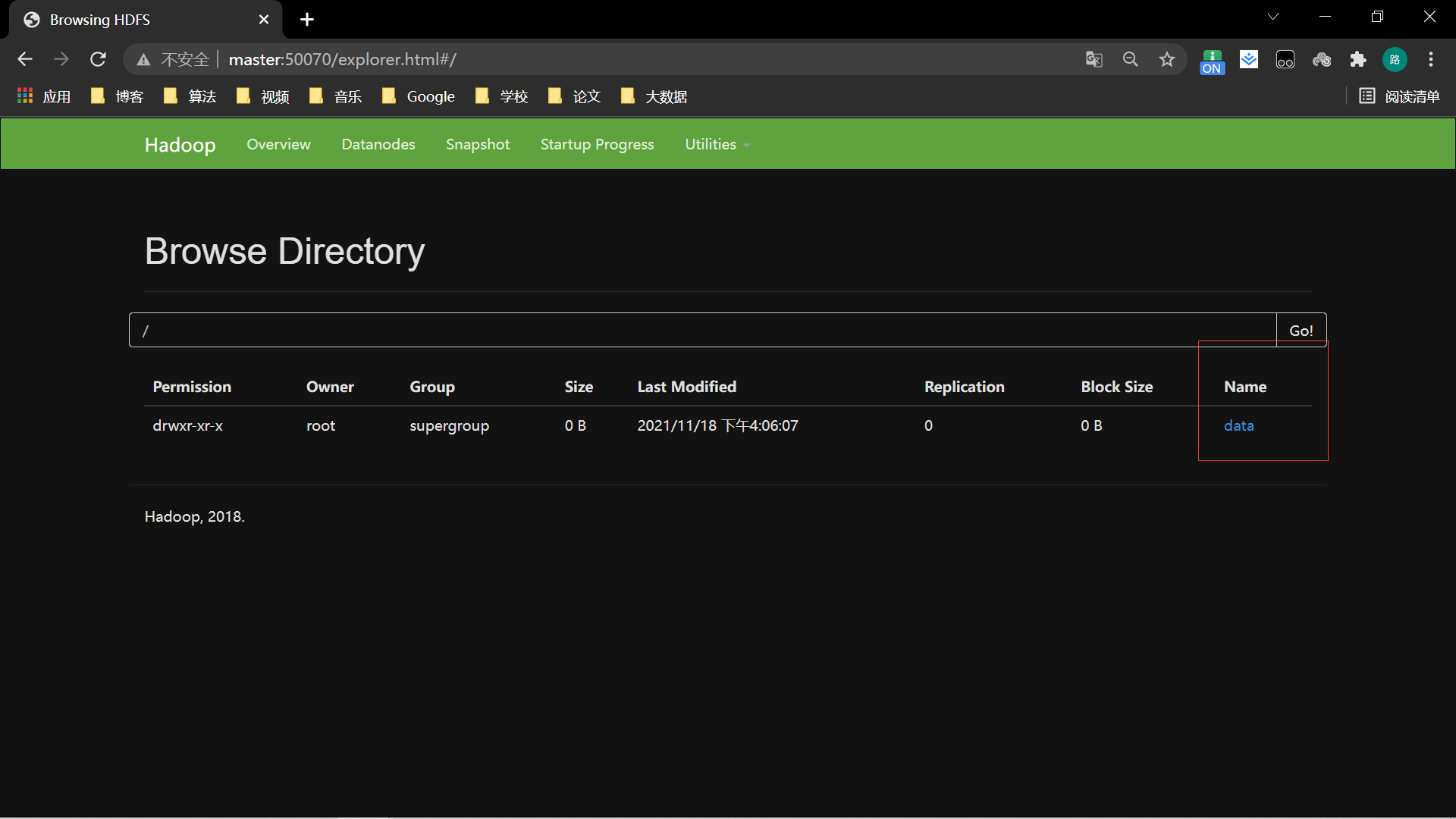Open the Chrome three-dot menu
This screenshot has height=819, width=1456.
point(1431,59)
